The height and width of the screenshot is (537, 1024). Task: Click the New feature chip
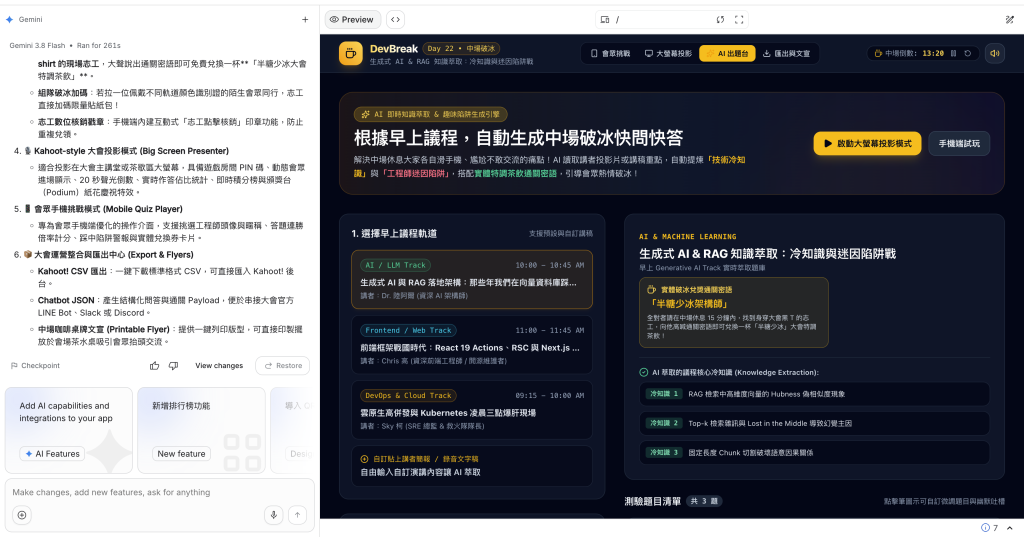click(x=182, y=453)
